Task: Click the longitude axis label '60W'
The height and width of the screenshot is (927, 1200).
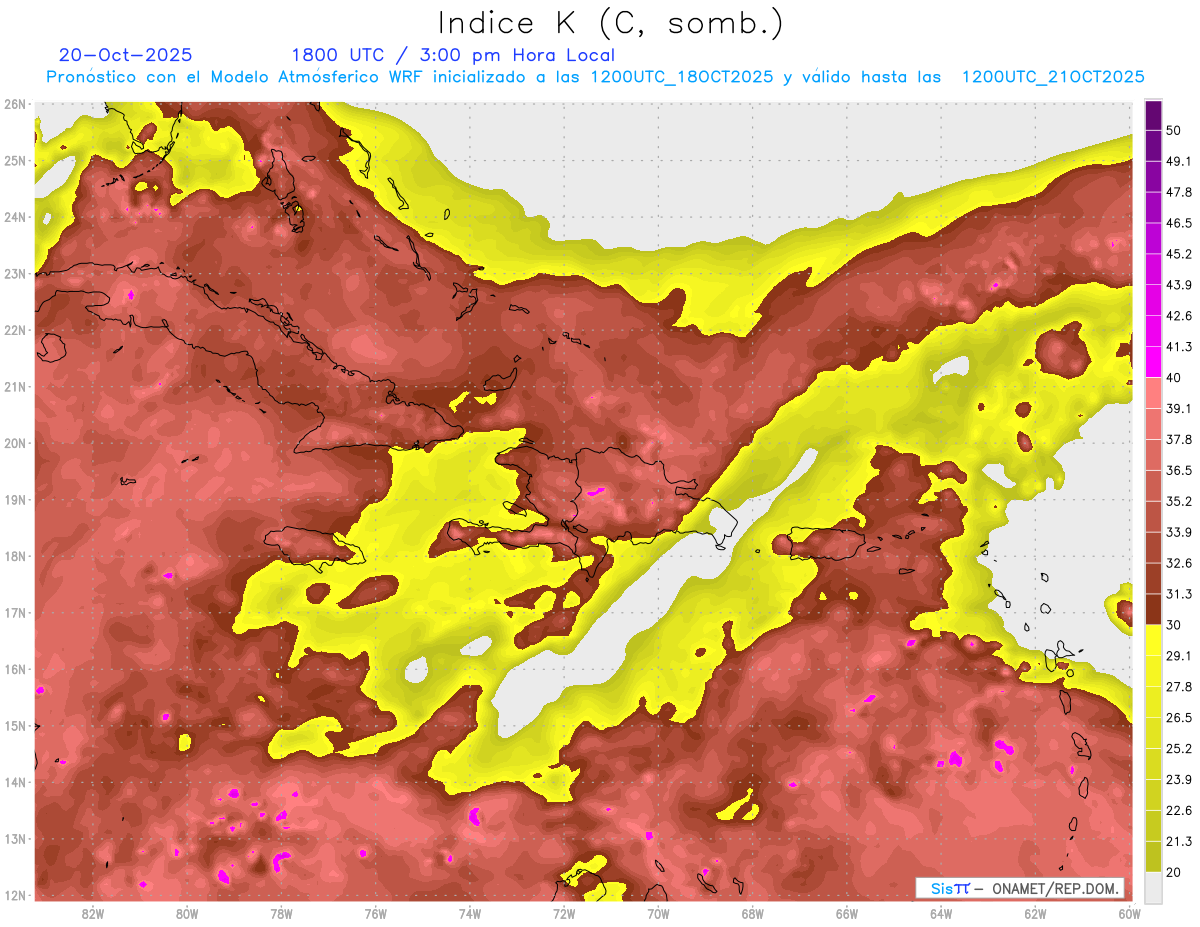Action: (x=1129, y=914)
